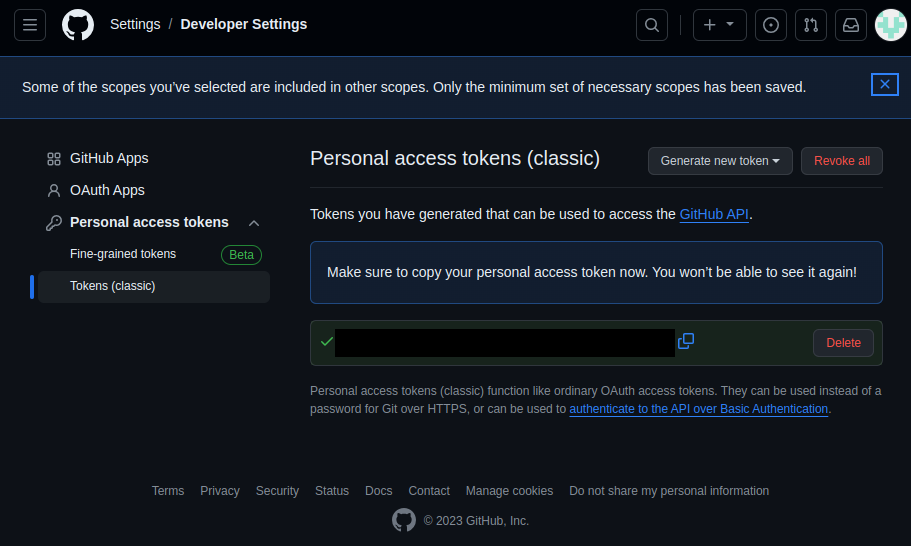Screen dimensions: 911x546
Task: Click the Beta badge
Action: (241, 254)
